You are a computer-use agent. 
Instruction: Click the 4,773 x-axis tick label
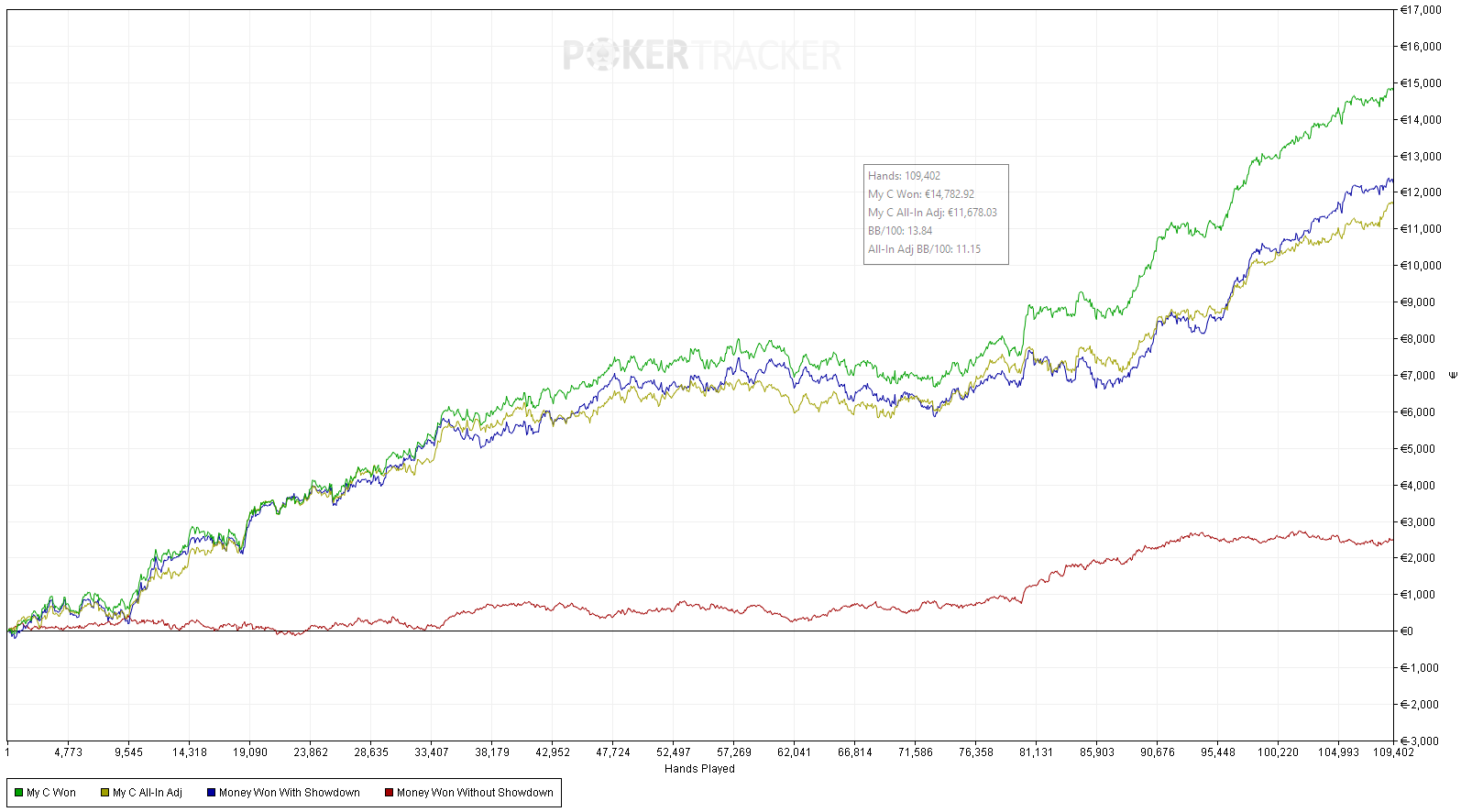click(68, 752)
